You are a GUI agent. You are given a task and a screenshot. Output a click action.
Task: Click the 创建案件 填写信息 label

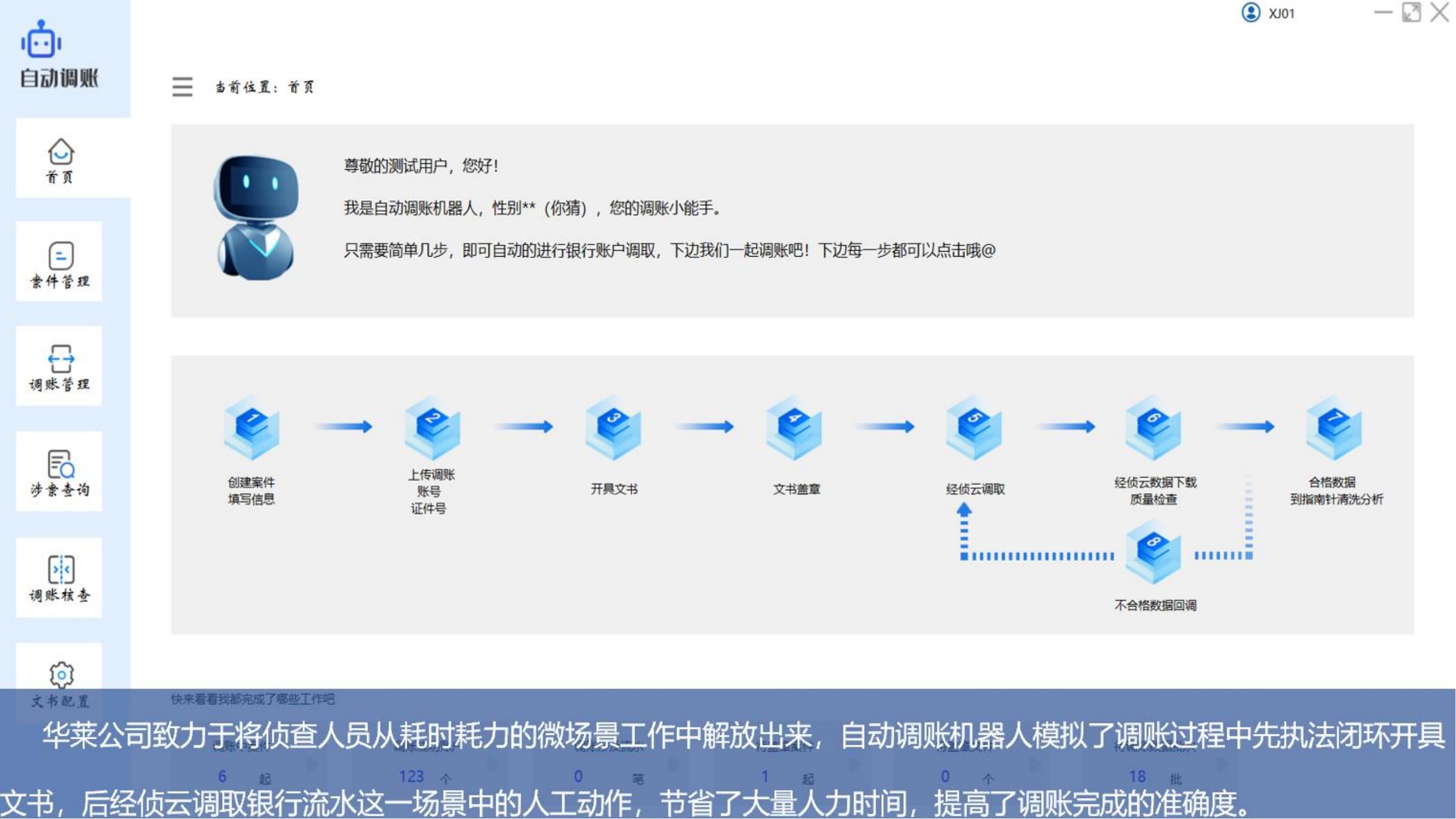pos(252,491)
